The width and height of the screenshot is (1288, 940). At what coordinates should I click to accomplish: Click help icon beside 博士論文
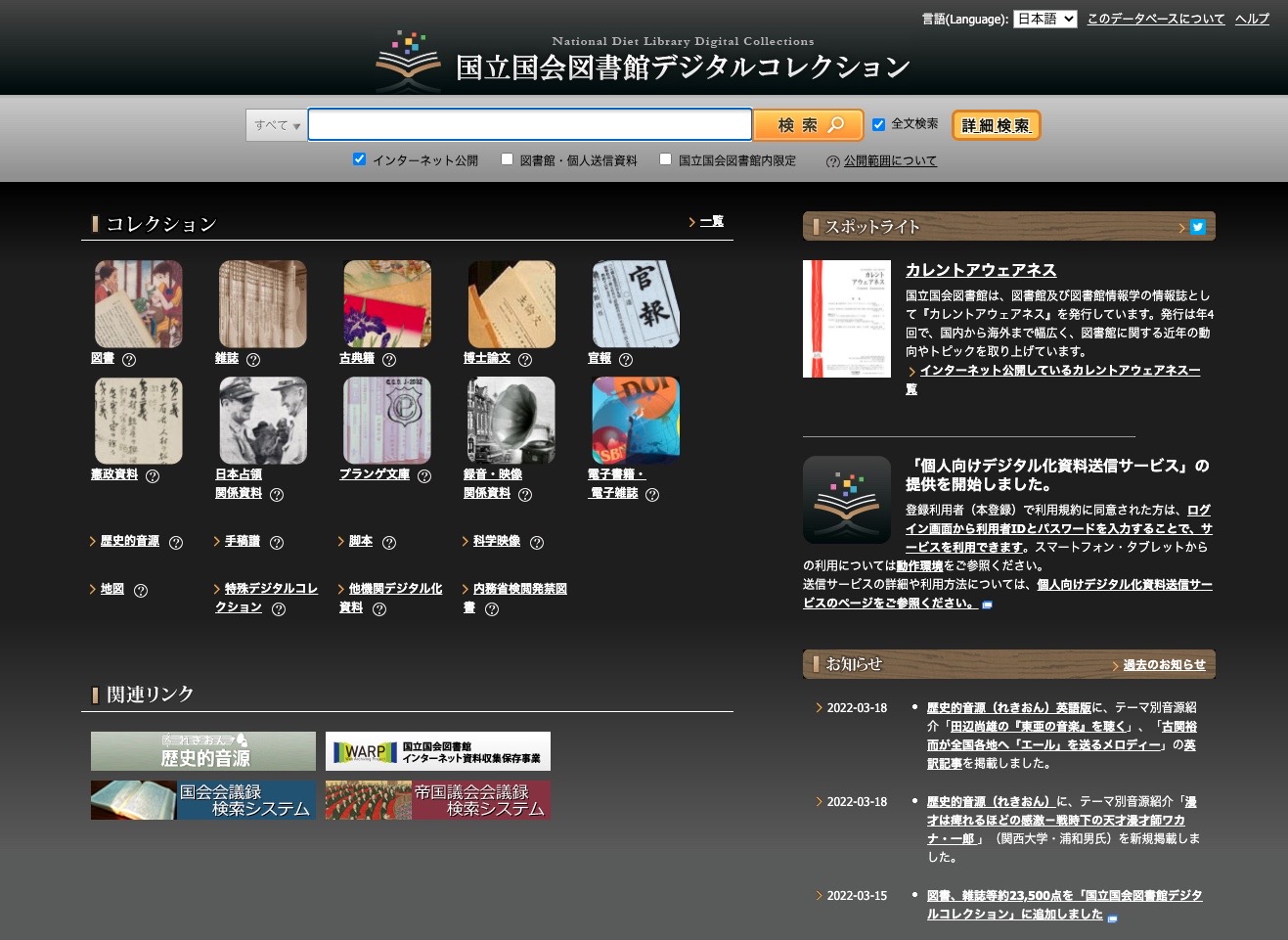coord(525,360)
